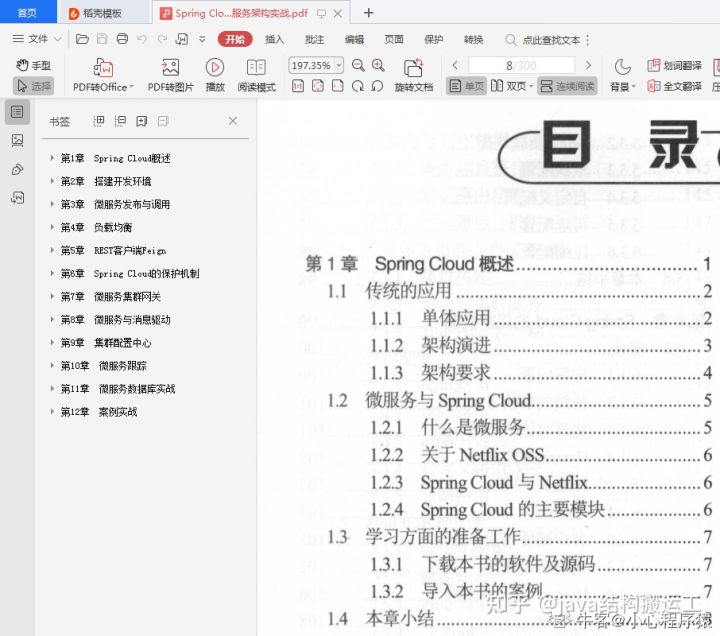
Task: Expand bookmark 第3章 微服务发布与调用
Action: click(x=52, y=204)
